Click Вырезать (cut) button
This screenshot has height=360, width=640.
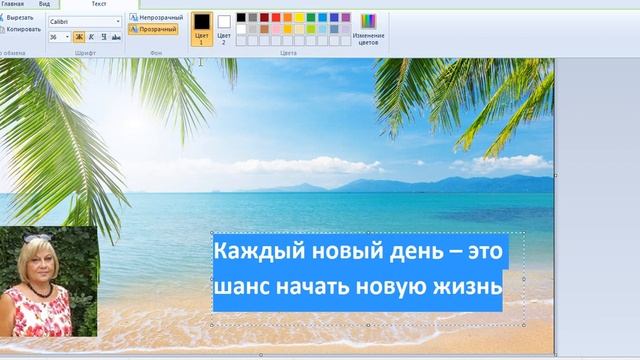tap(16, 18)
